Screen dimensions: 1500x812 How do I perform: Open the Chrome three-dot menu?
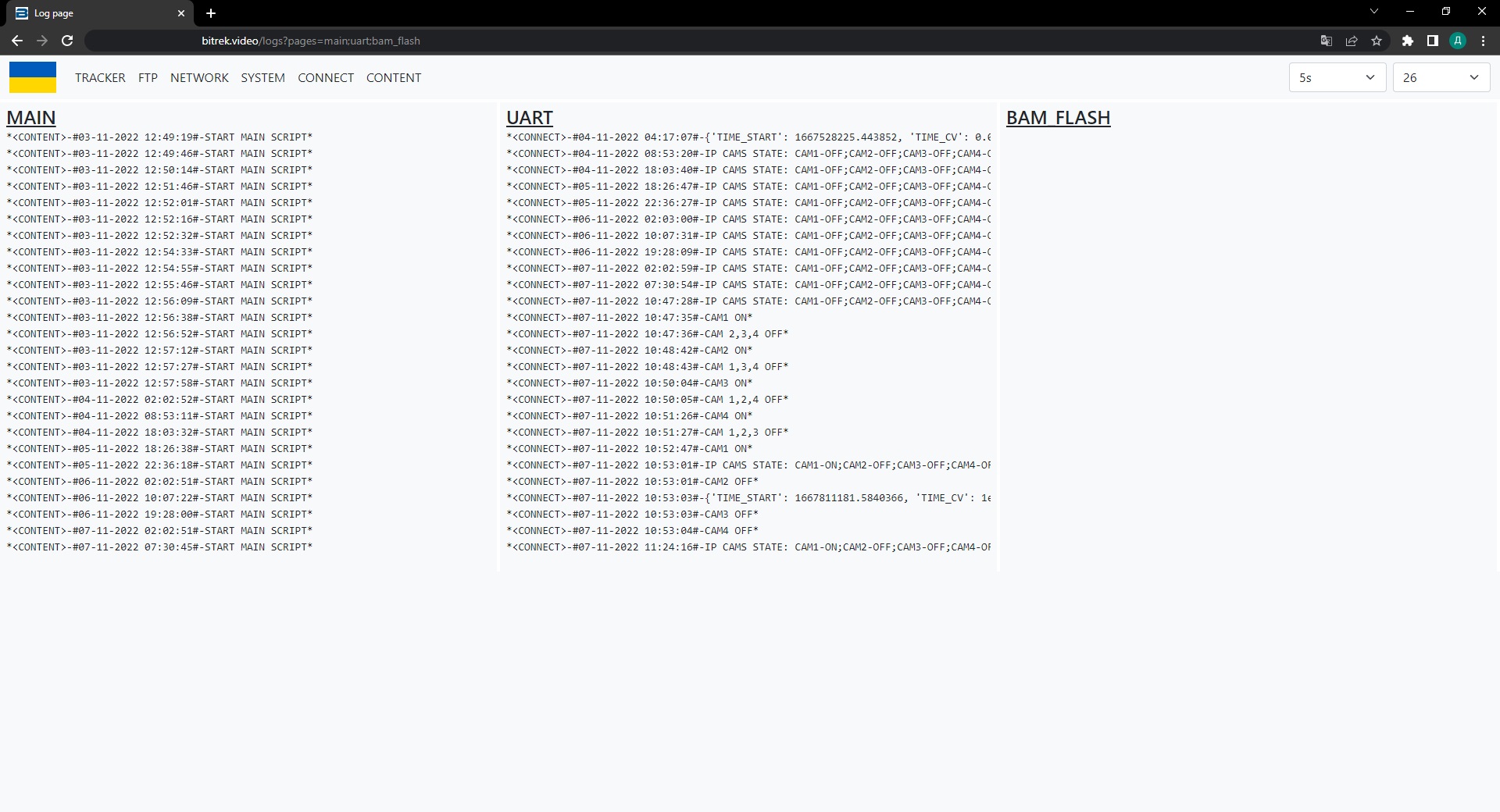point(1483,41)
